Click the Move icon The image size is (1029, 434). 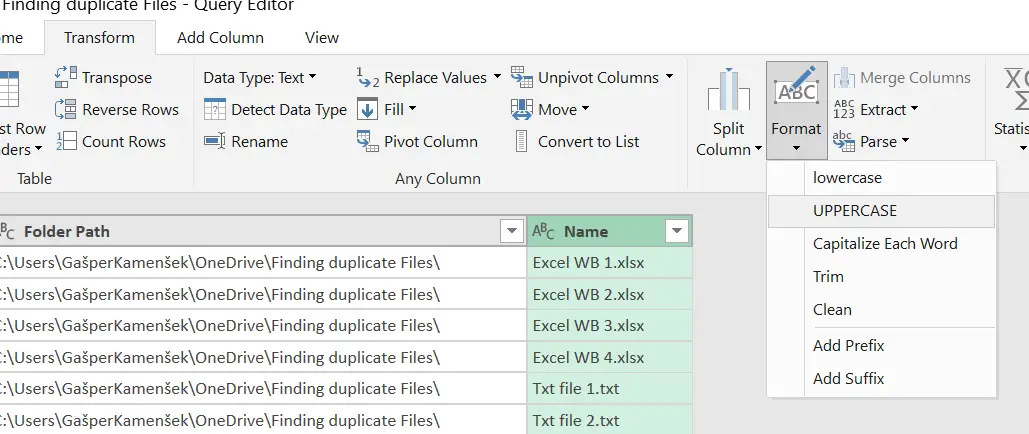pos(522,109)
